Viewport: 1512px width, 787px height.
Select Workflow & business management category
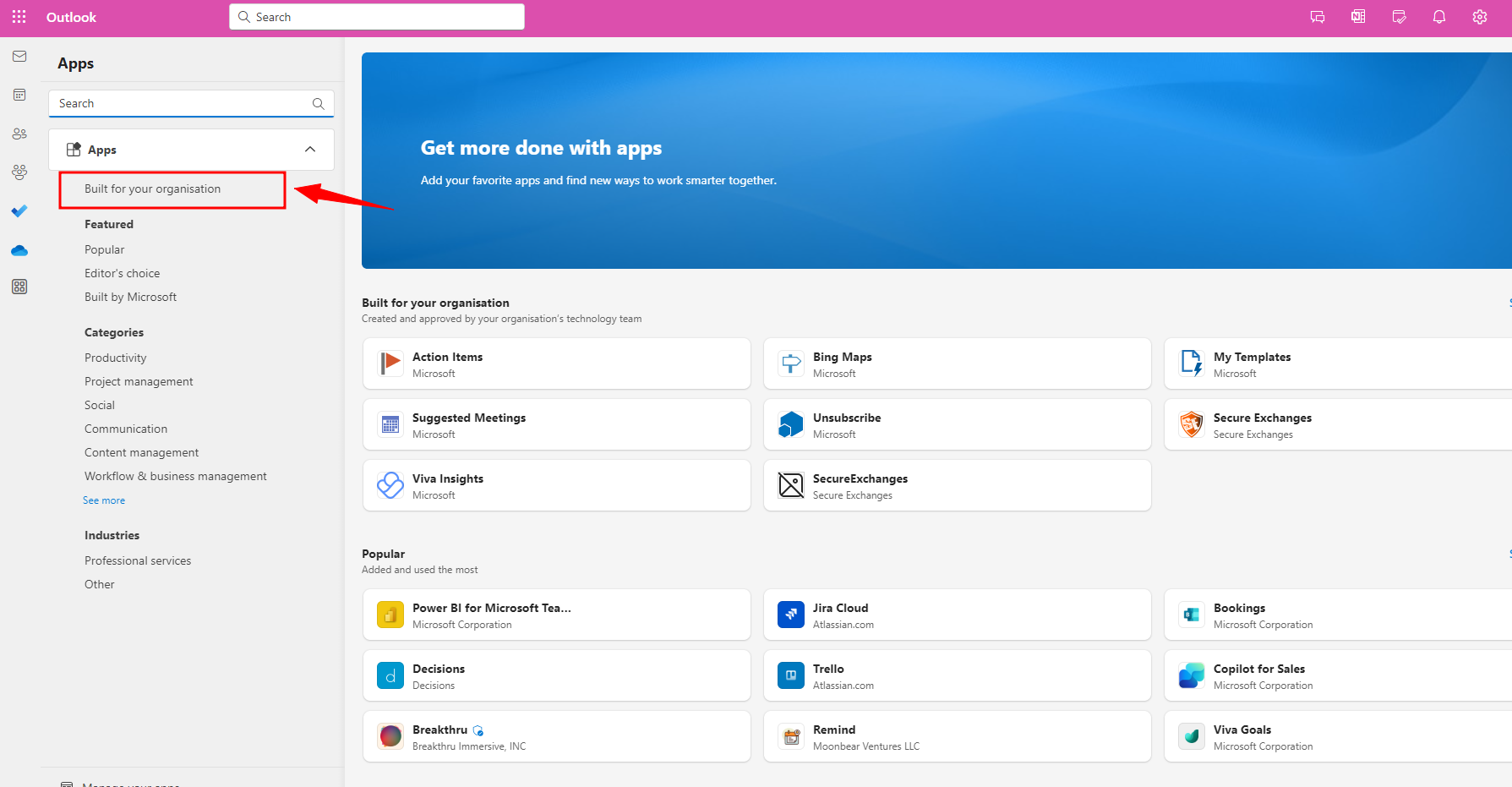pyautogui.click(x=175, y=477)
